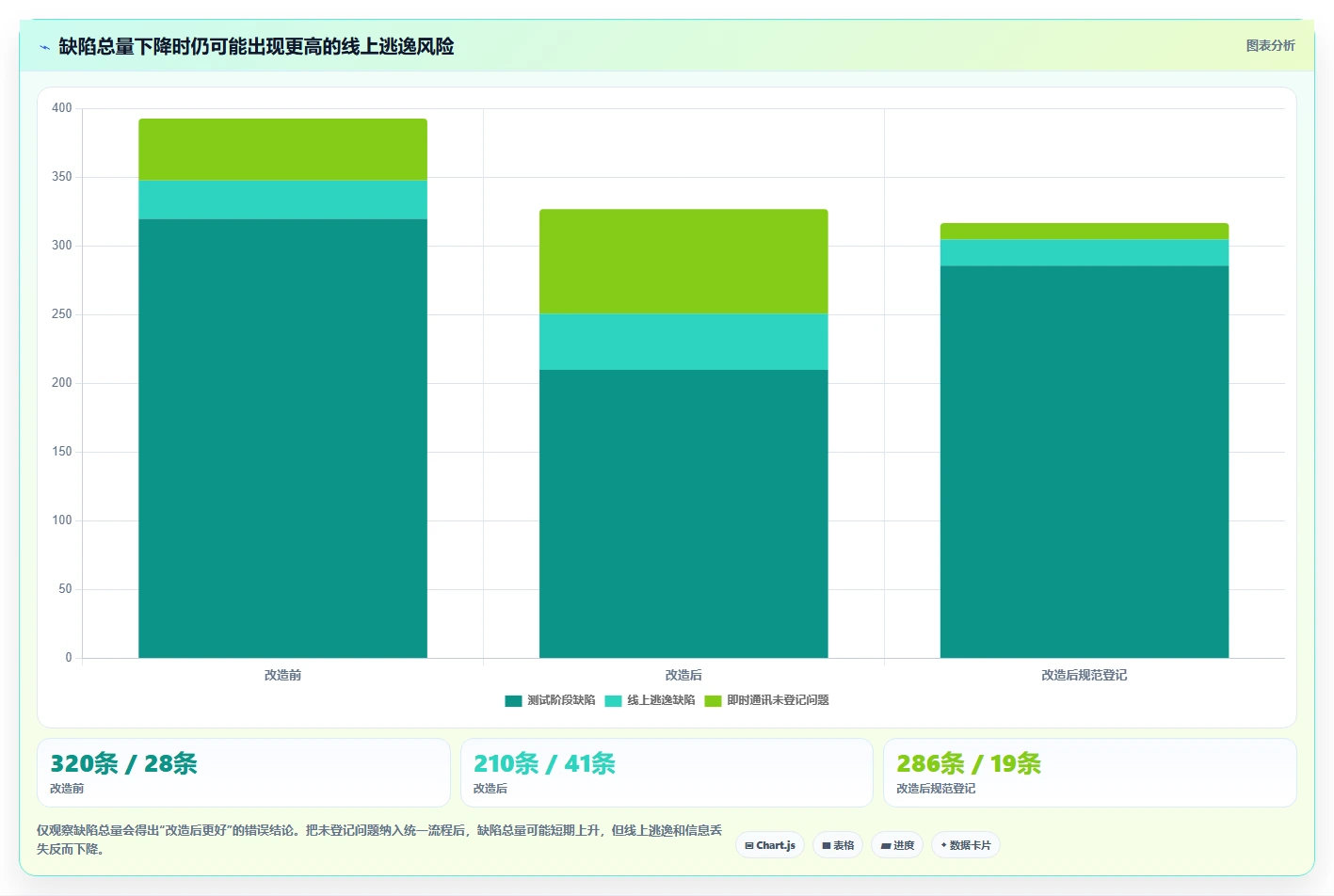Click the 200 y-axis tick label
Viewport: 1334px width, 896px height.
(62, 383)
